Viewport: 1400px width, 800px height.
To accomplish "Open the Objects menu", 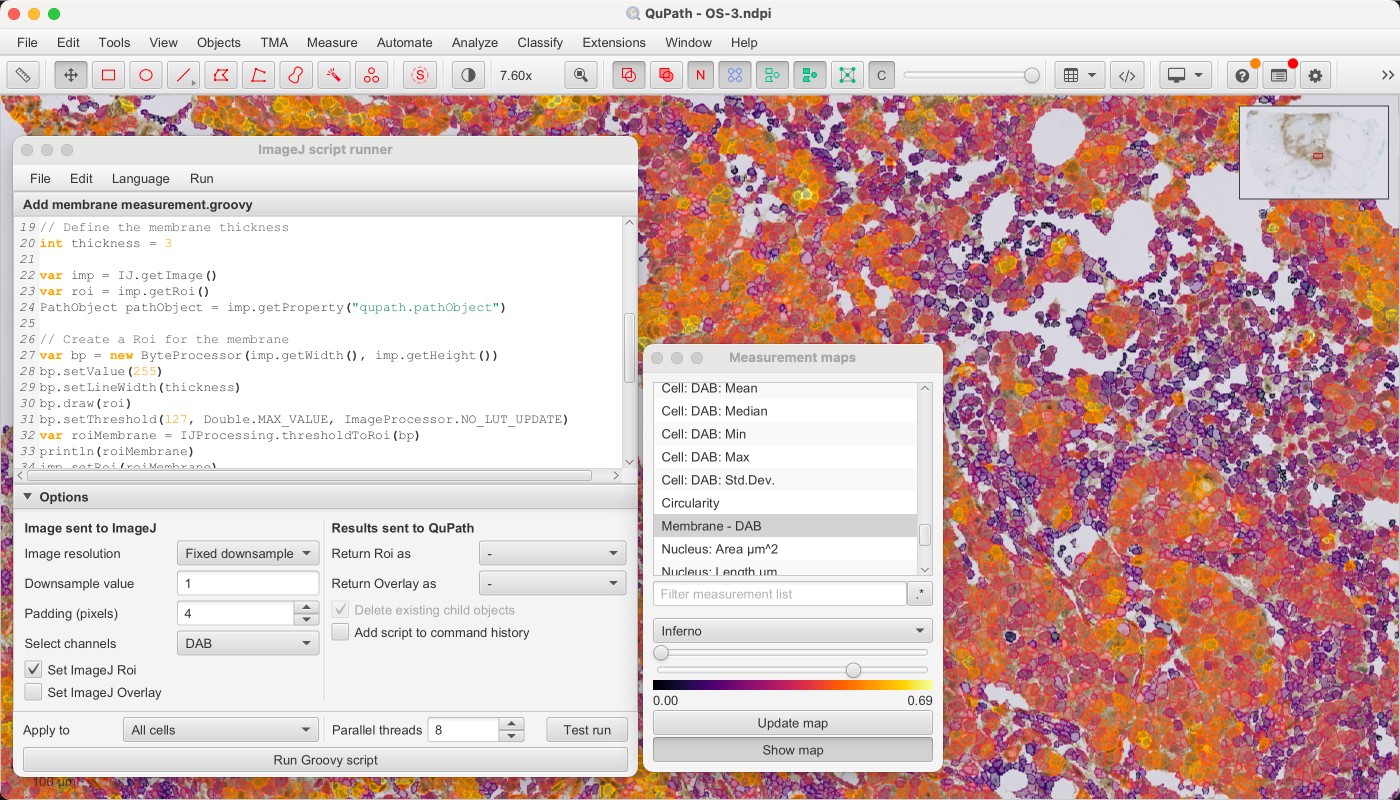I will tap(219, 42).
